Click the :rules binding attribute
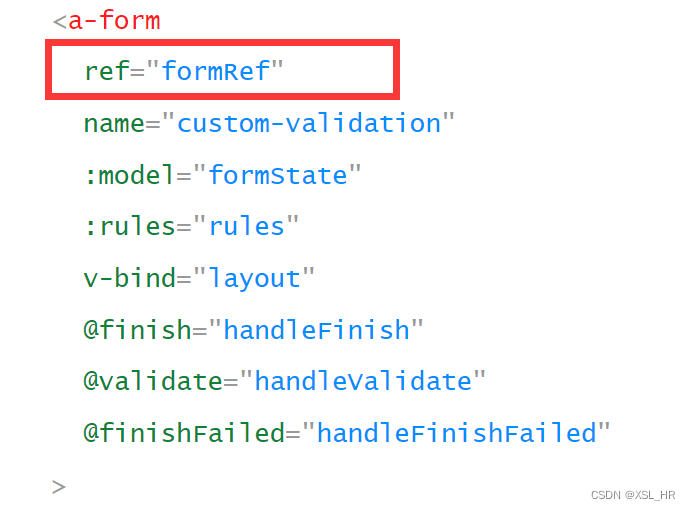 click(129, 226)
